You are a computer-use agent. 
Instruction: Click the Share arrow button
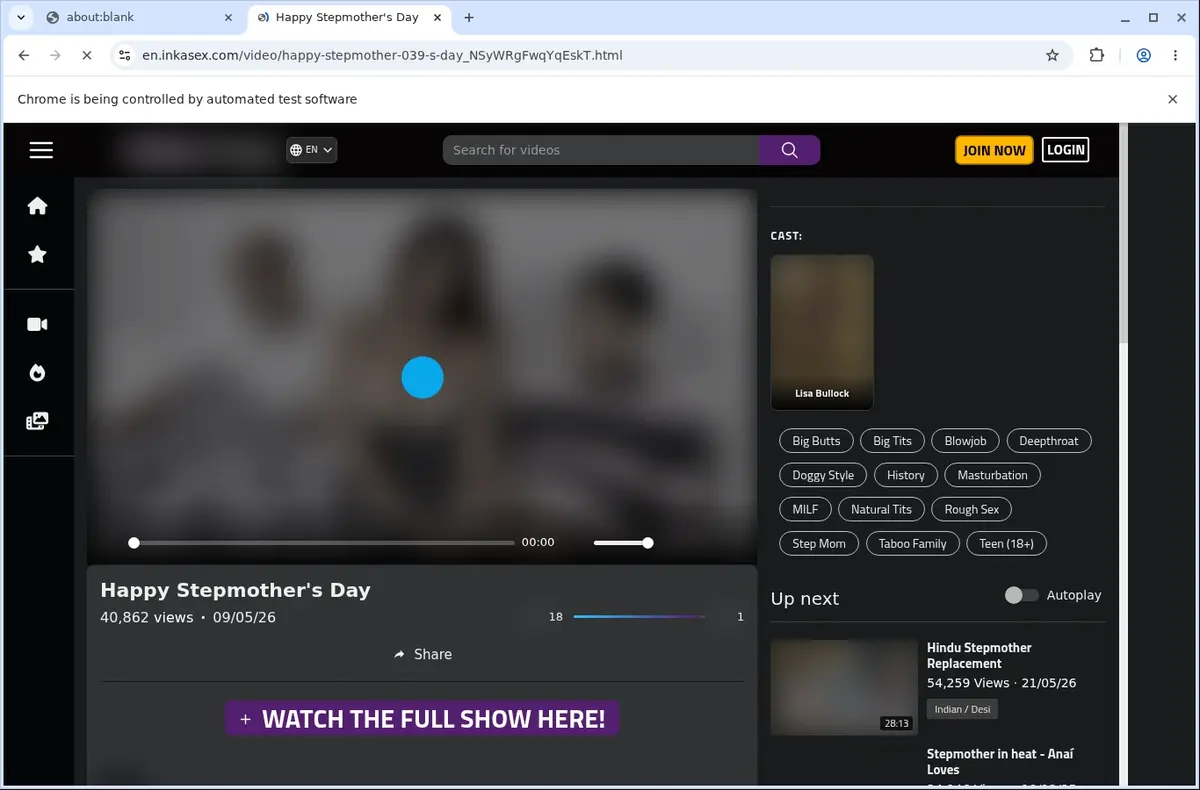coord(423,654)
